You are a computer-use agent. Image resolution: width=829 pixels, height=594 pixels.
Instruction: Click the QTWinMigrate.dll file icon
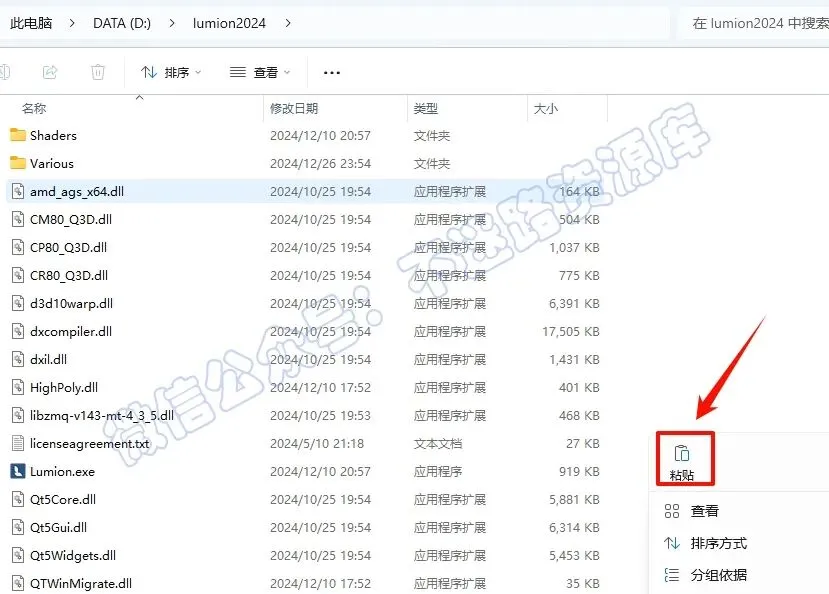tap(18, 583)
